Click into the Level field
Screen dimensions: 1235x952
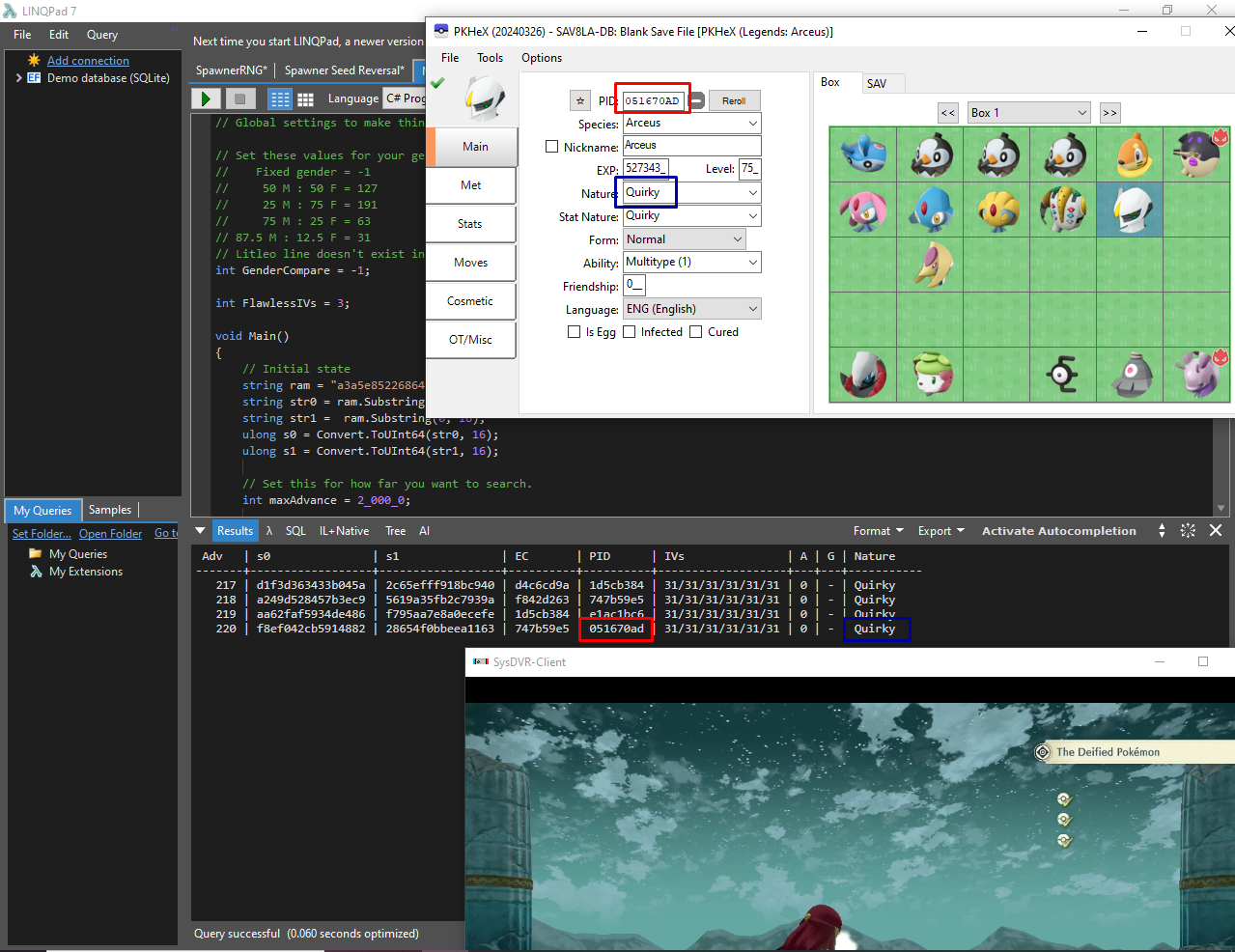[x=749, y=169]
